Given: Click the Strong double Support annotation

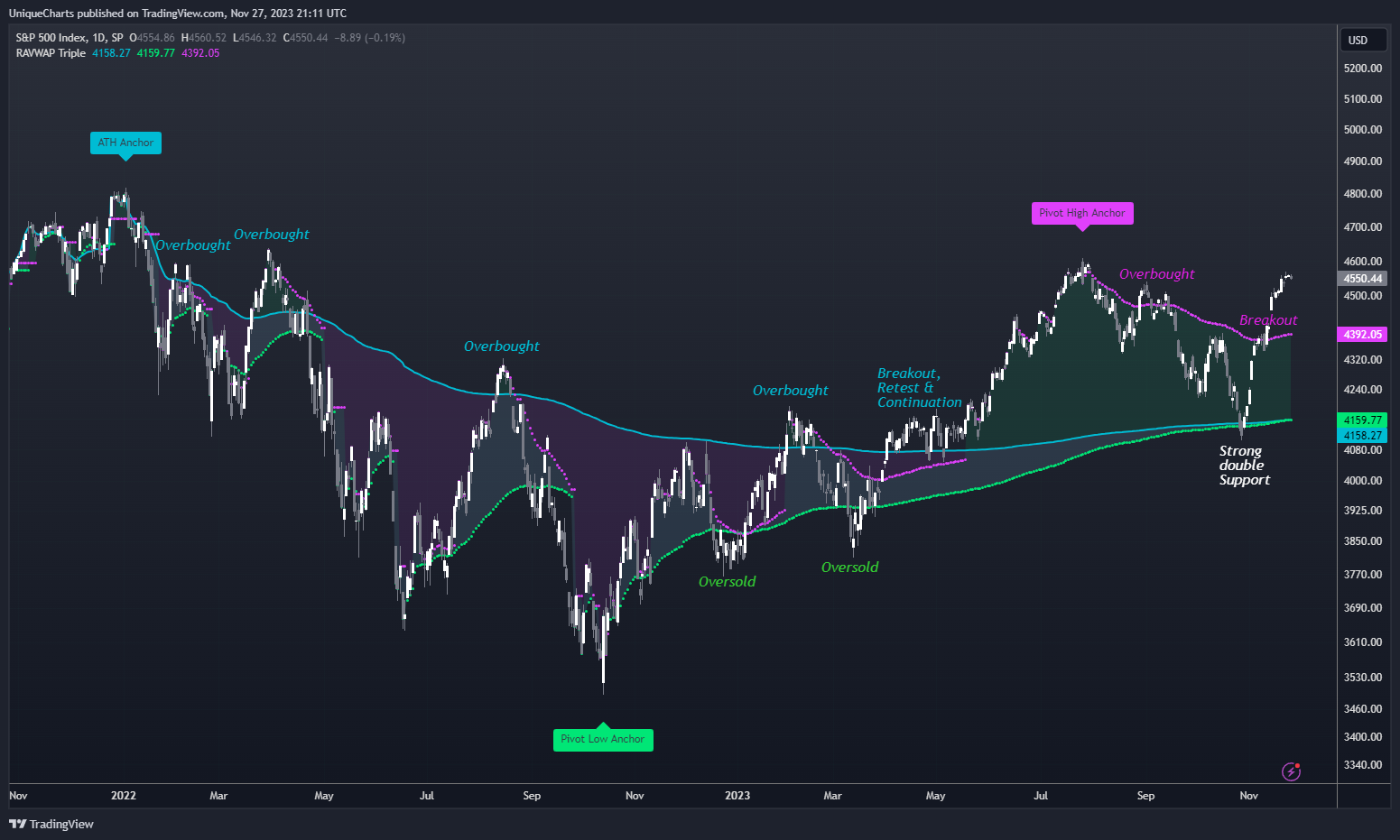Looking at the screenshot, I should pos(1244,466).
